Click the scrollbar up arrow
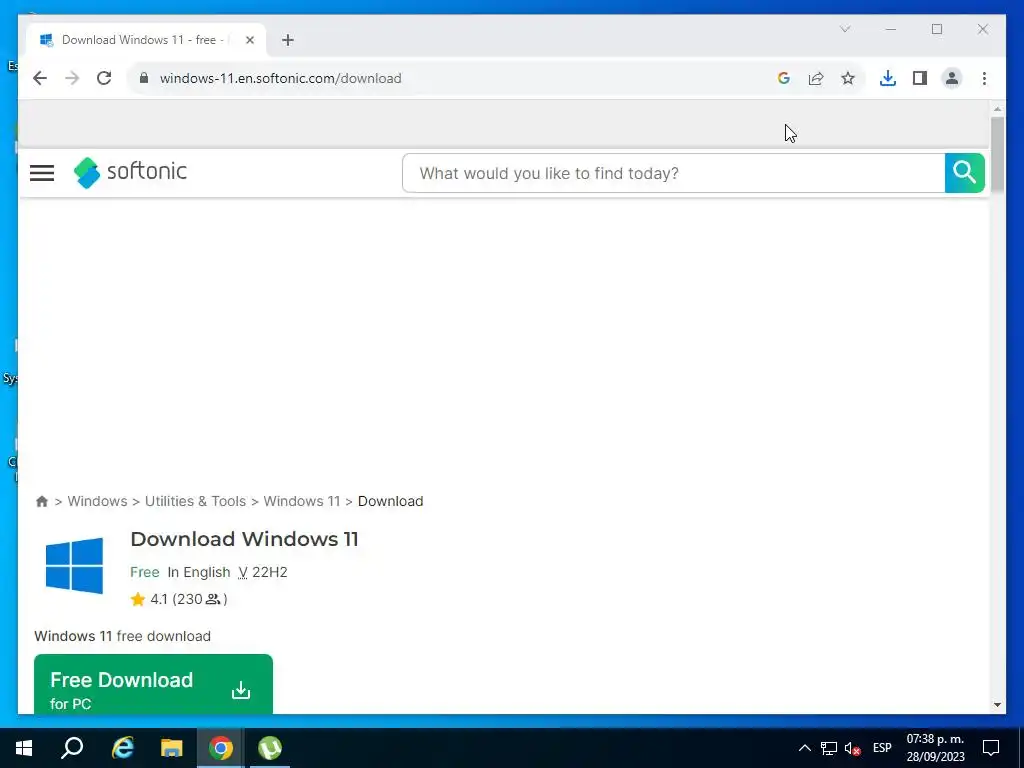 (997, 108)
